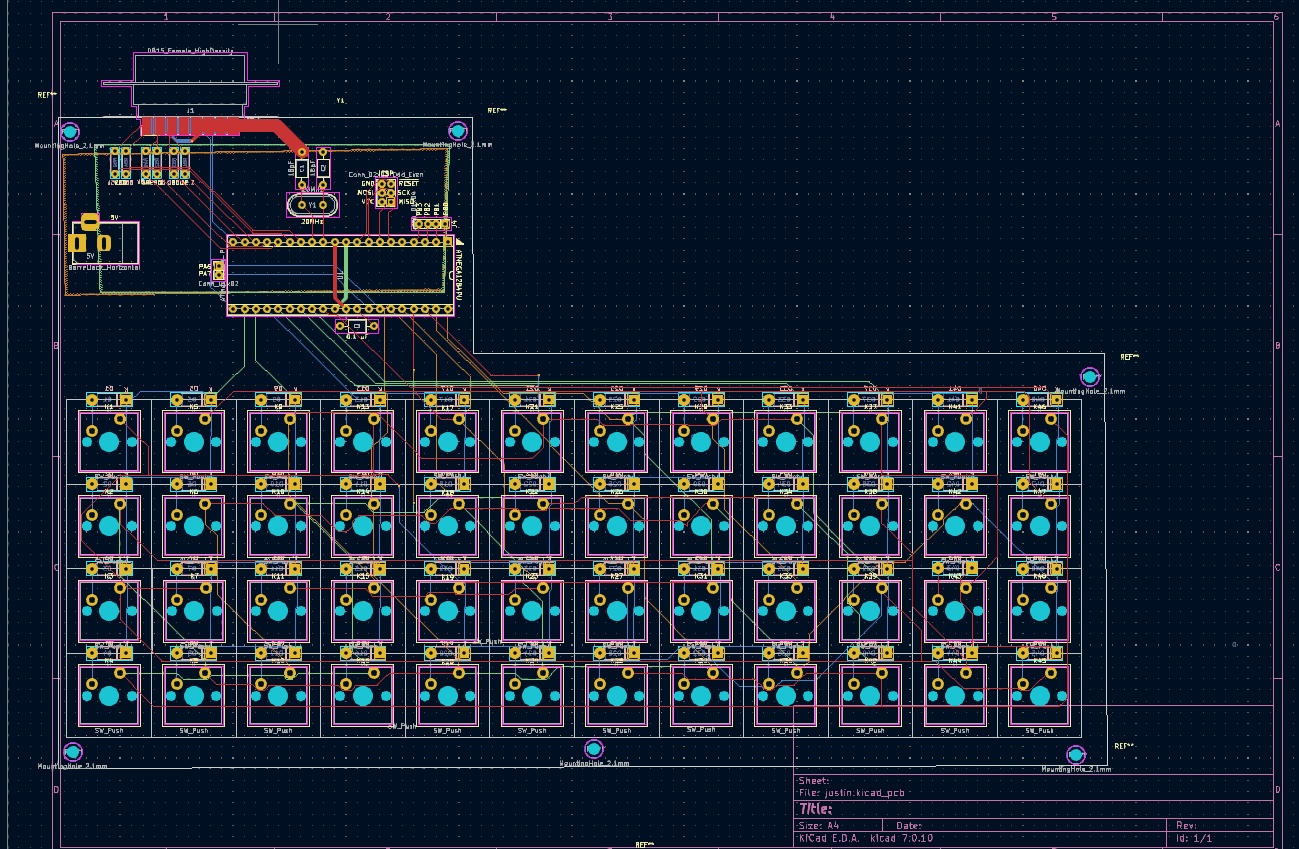This screenshot has height=849, width=1299.
Task: Click the mounting hole right of the top switch row
Action: coord(1090,377)
